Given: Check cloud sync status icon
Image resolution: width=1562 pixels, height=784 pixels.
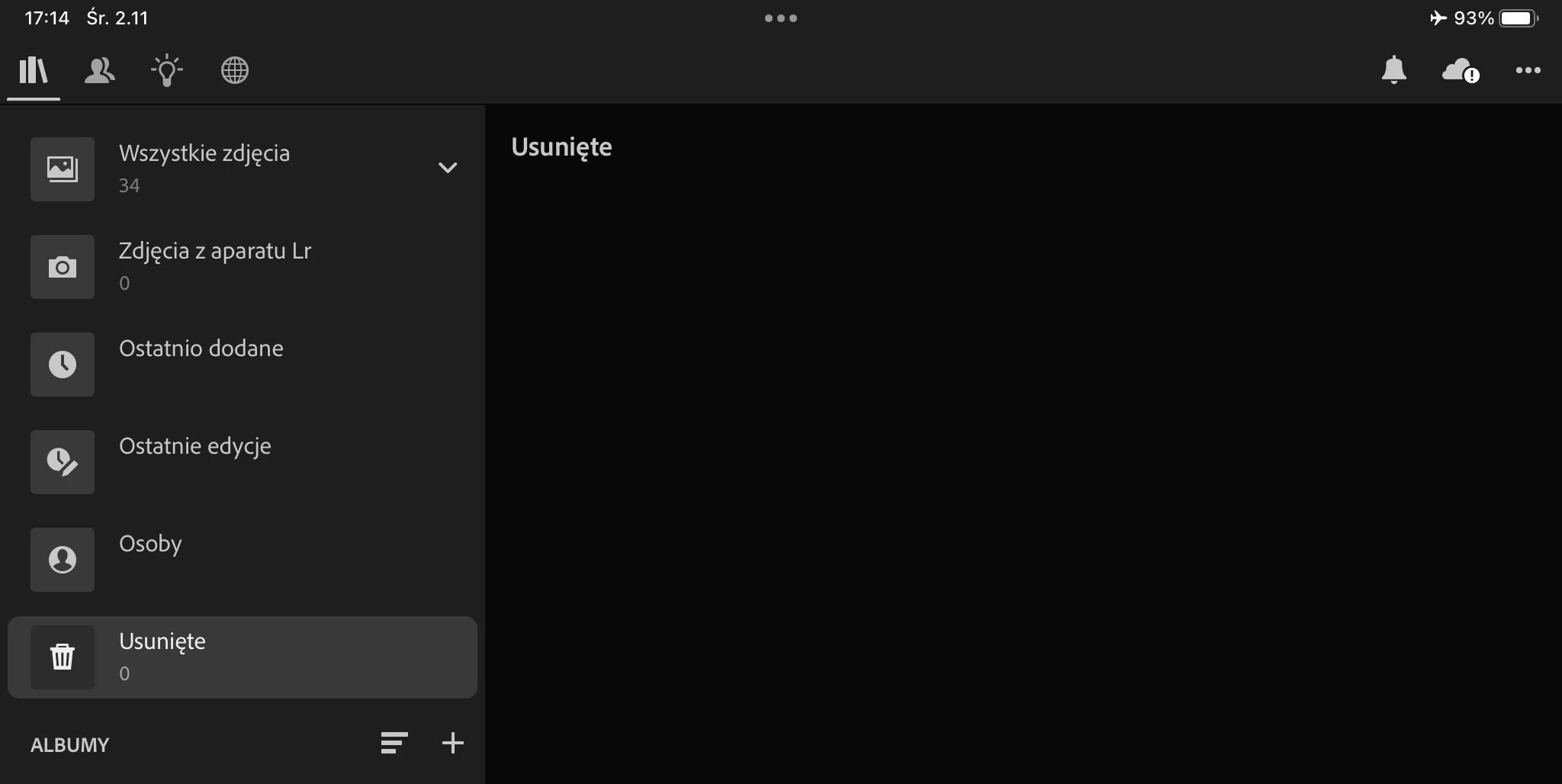Looking at the screenshot, I should (1461, 70).
